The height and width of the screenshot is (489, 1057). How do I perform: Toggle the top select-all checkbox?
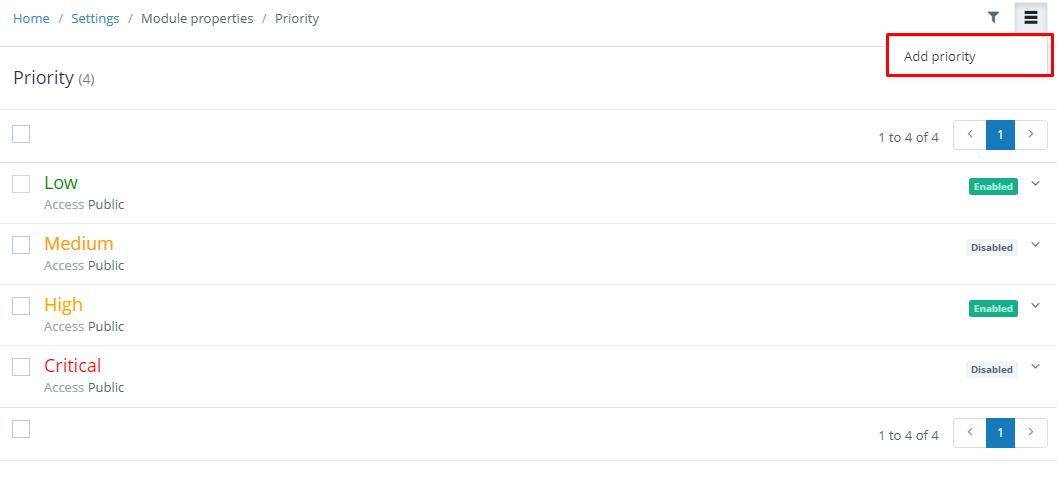coord(21,134)
